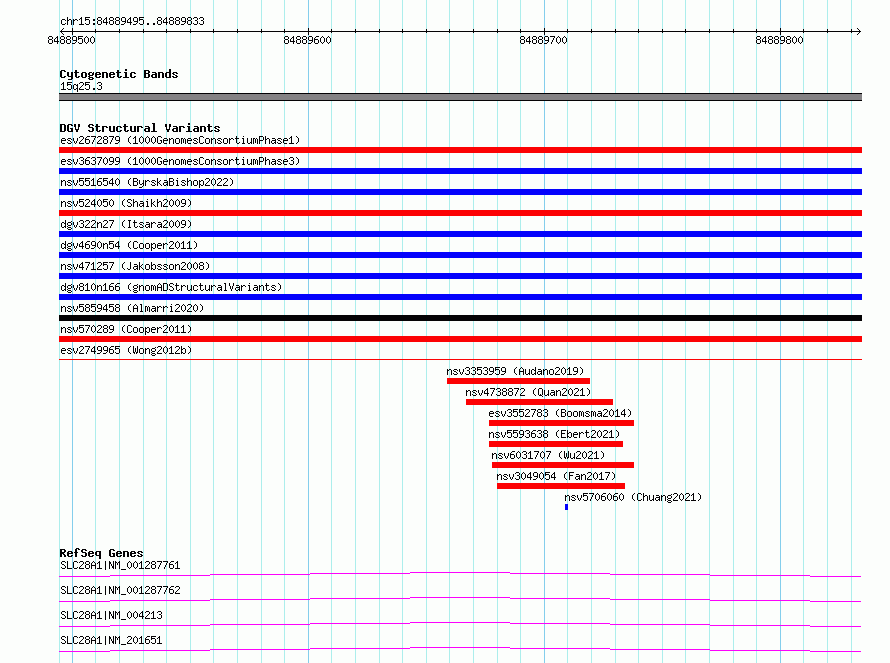890x663 pixels.
Task: Click the Cytogenetic Bands track heading
Action: pyautogui.click(x=119, y=74)
